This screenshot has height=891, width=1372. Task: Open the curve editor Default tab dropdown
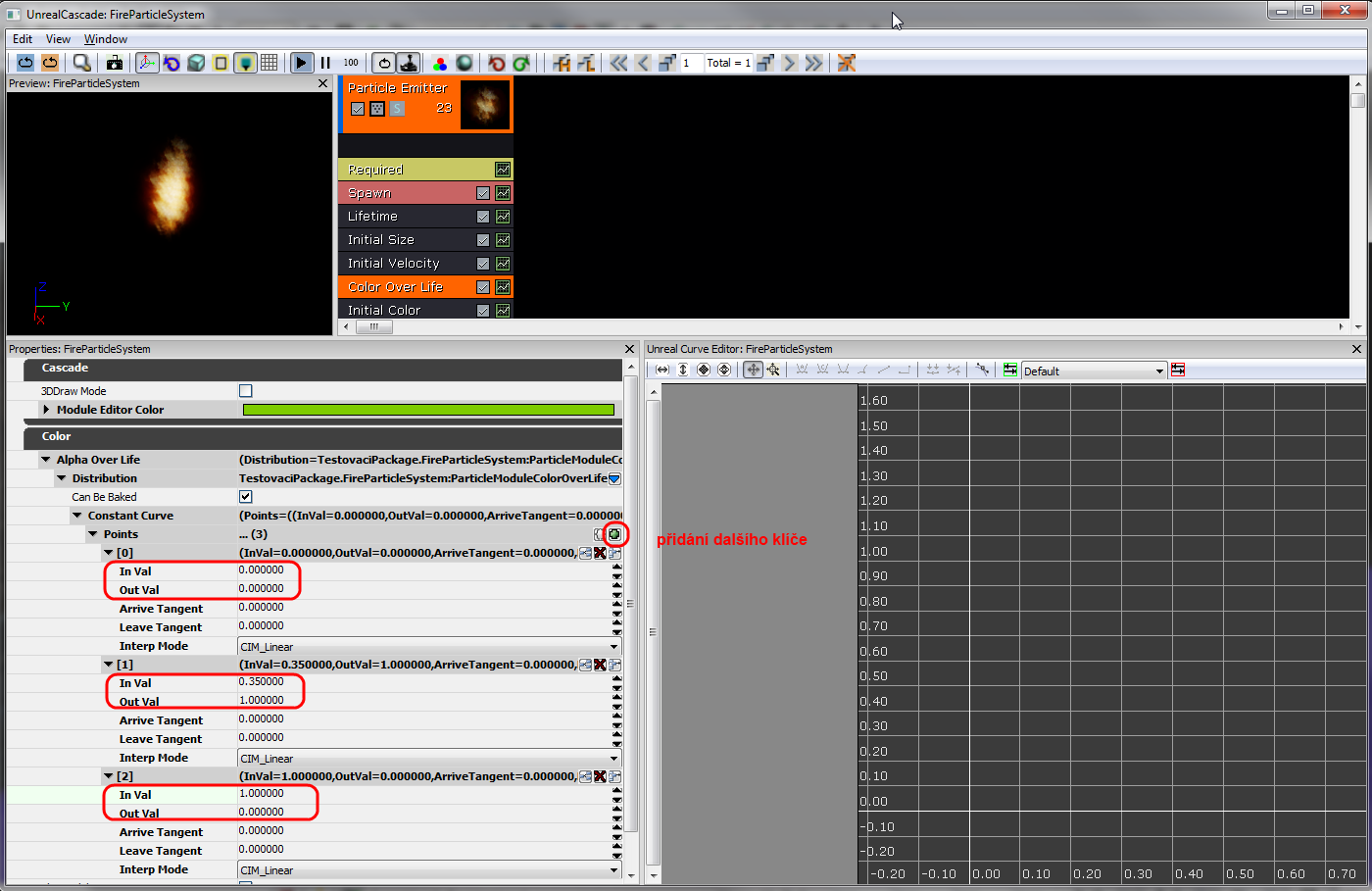(1094, 371)
